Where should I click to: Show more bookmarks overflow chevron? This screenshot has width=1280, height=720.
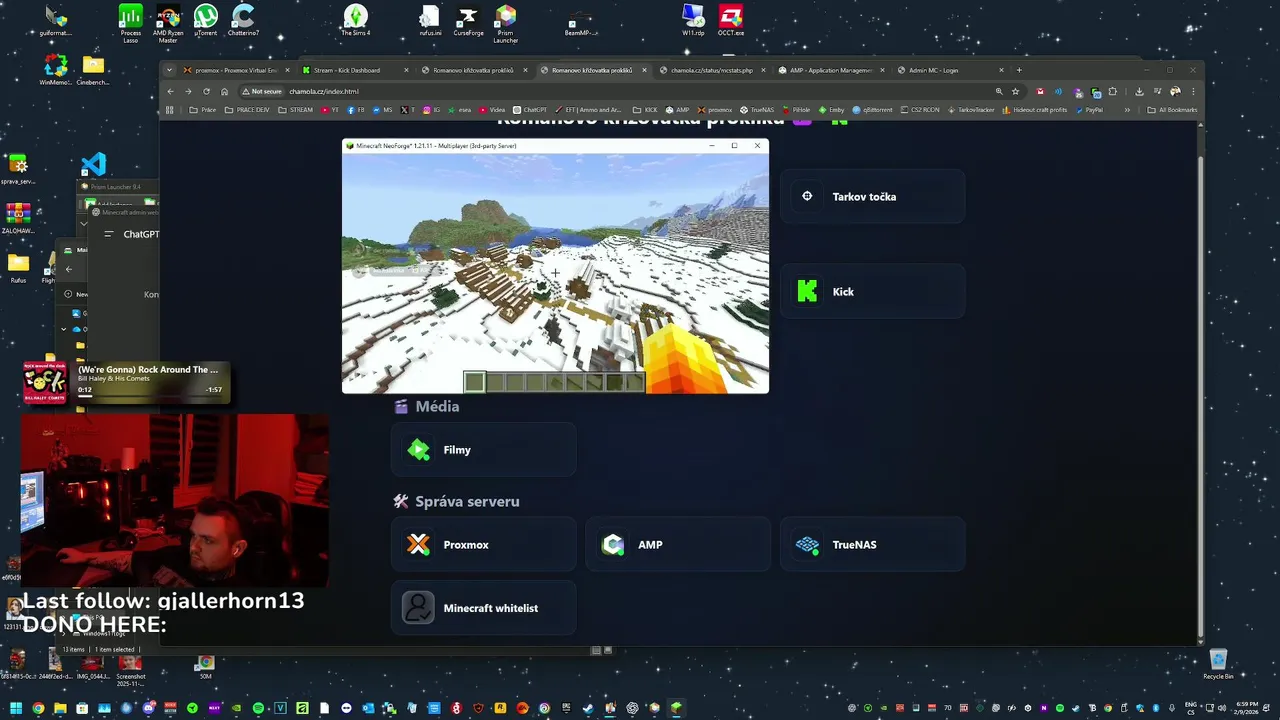1127,110
